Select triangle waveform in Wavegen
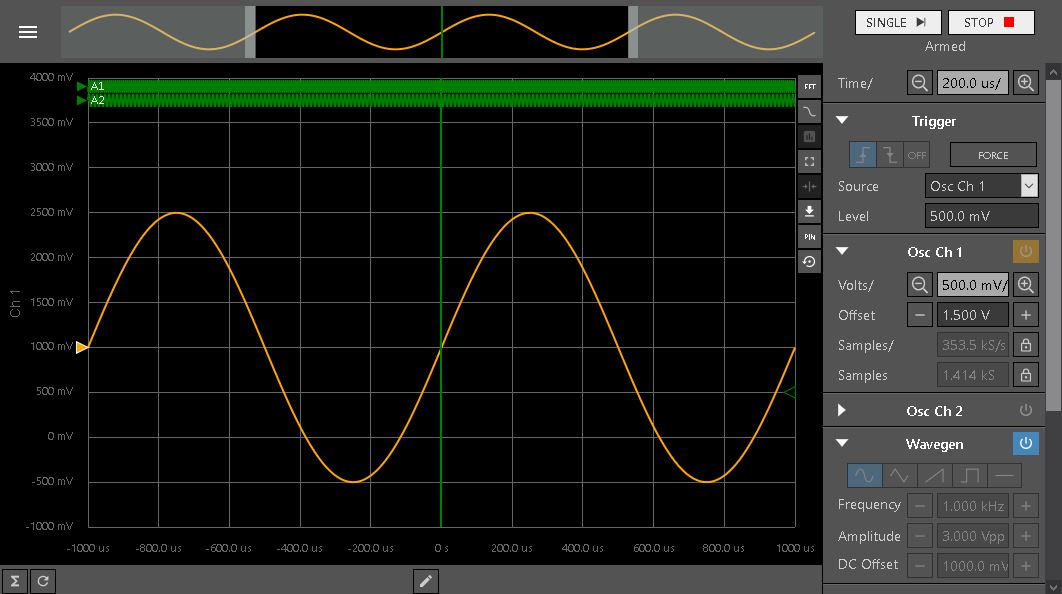This screenshot has height=594, width=1062. [x=899, y=475]
